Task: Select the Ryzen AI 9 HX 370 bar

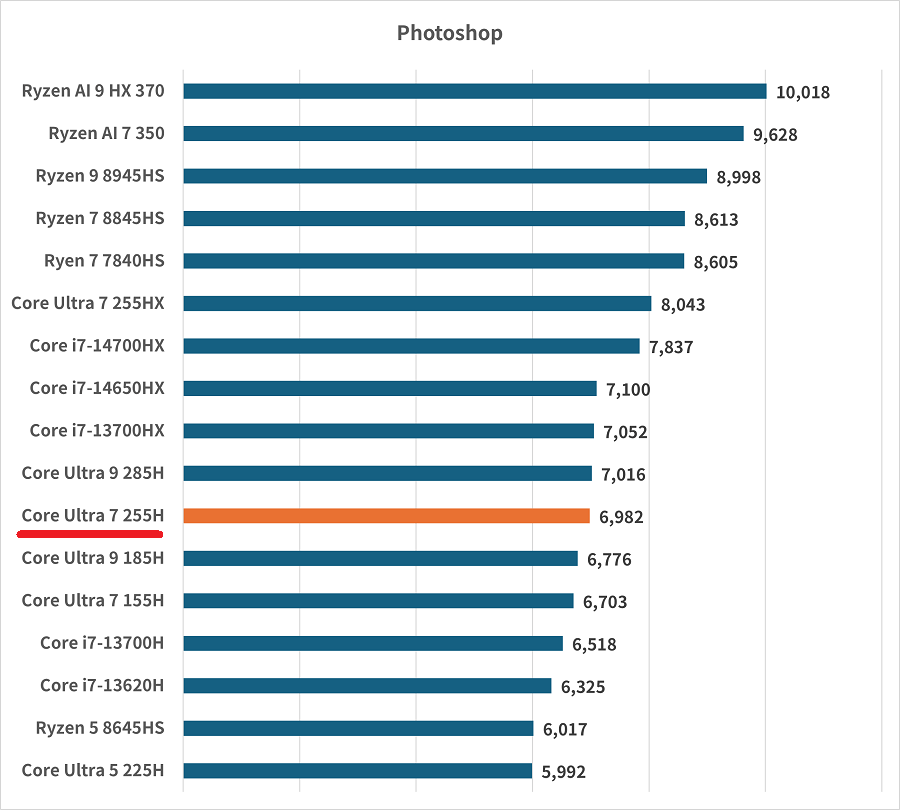Action: tap(474, 91)
